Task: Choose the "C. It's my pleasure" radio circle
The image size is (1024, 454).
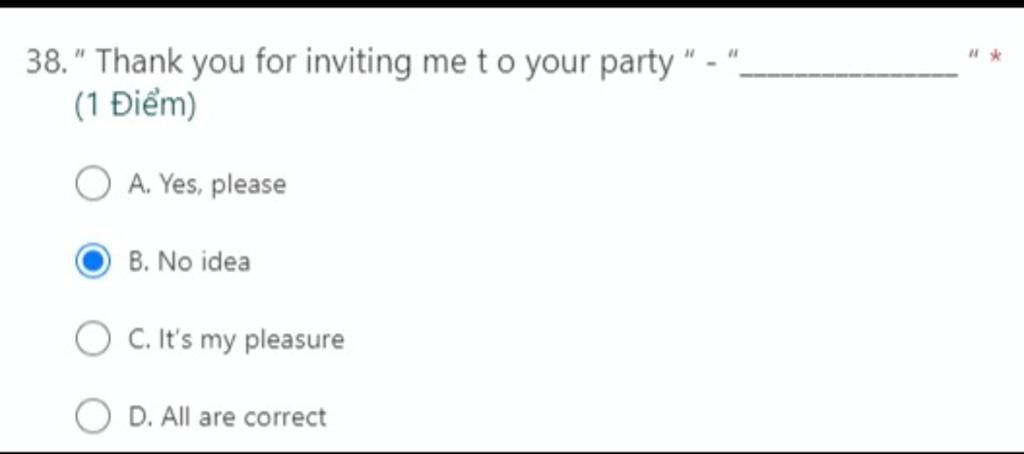Action: (92, 339)
